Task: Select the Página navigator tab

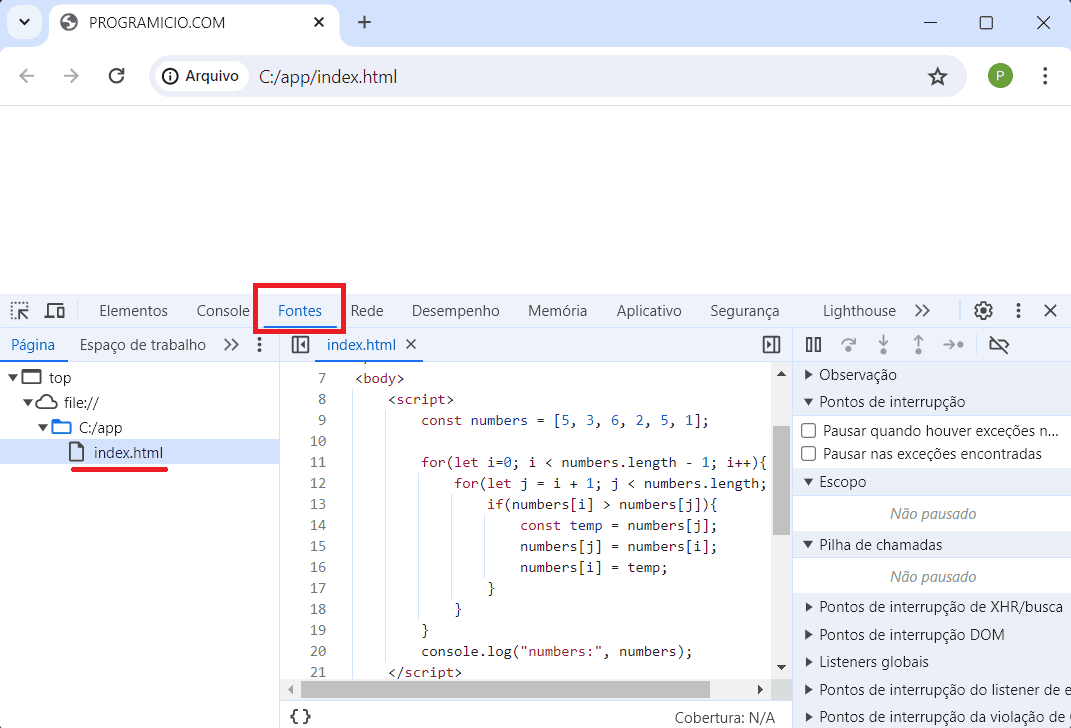Action: [33, 345]
